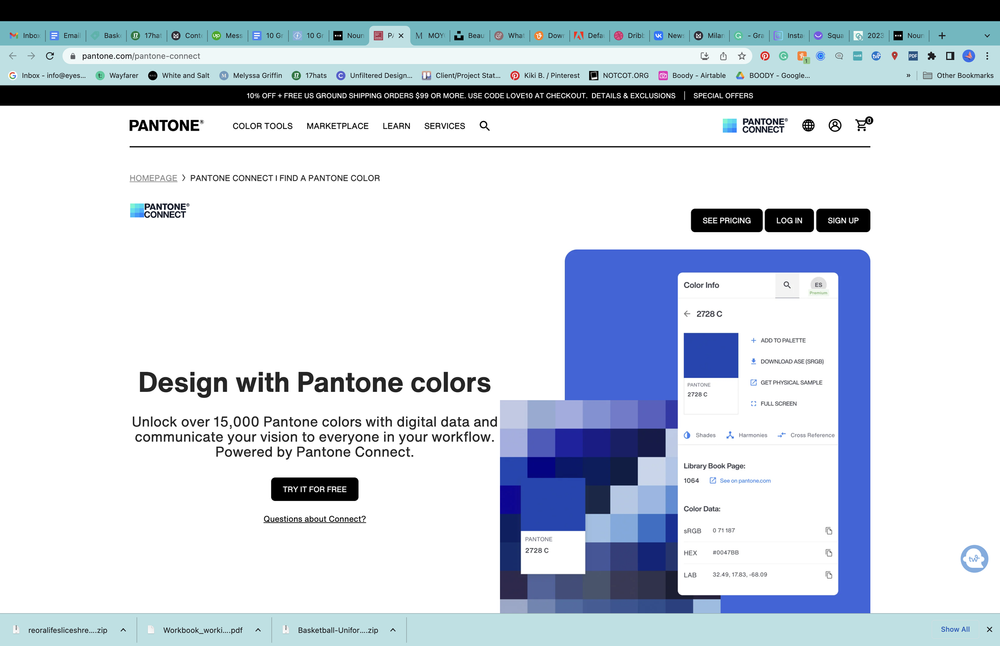Open the Melyssa Griffin bookmark
Image resolution: width=1000 pixels, height=646 pixels.
251,75
